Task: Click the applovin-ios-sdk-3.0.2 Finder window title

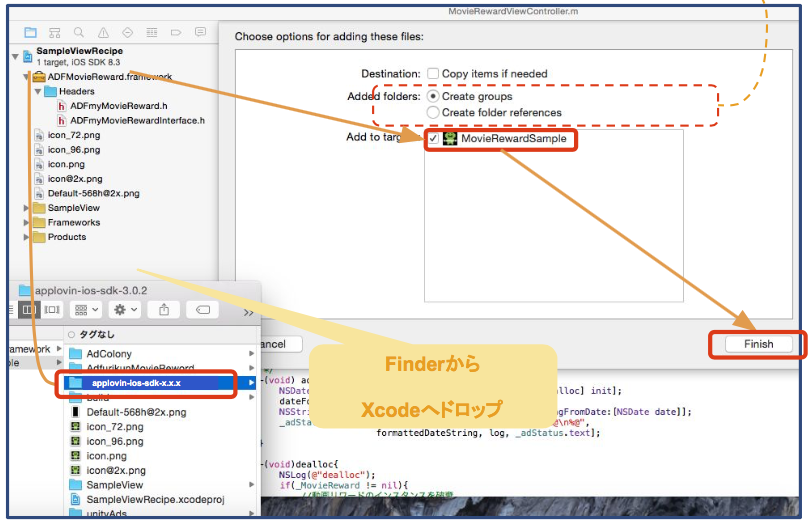Action: pyautogui.click(x=90, y=290)
